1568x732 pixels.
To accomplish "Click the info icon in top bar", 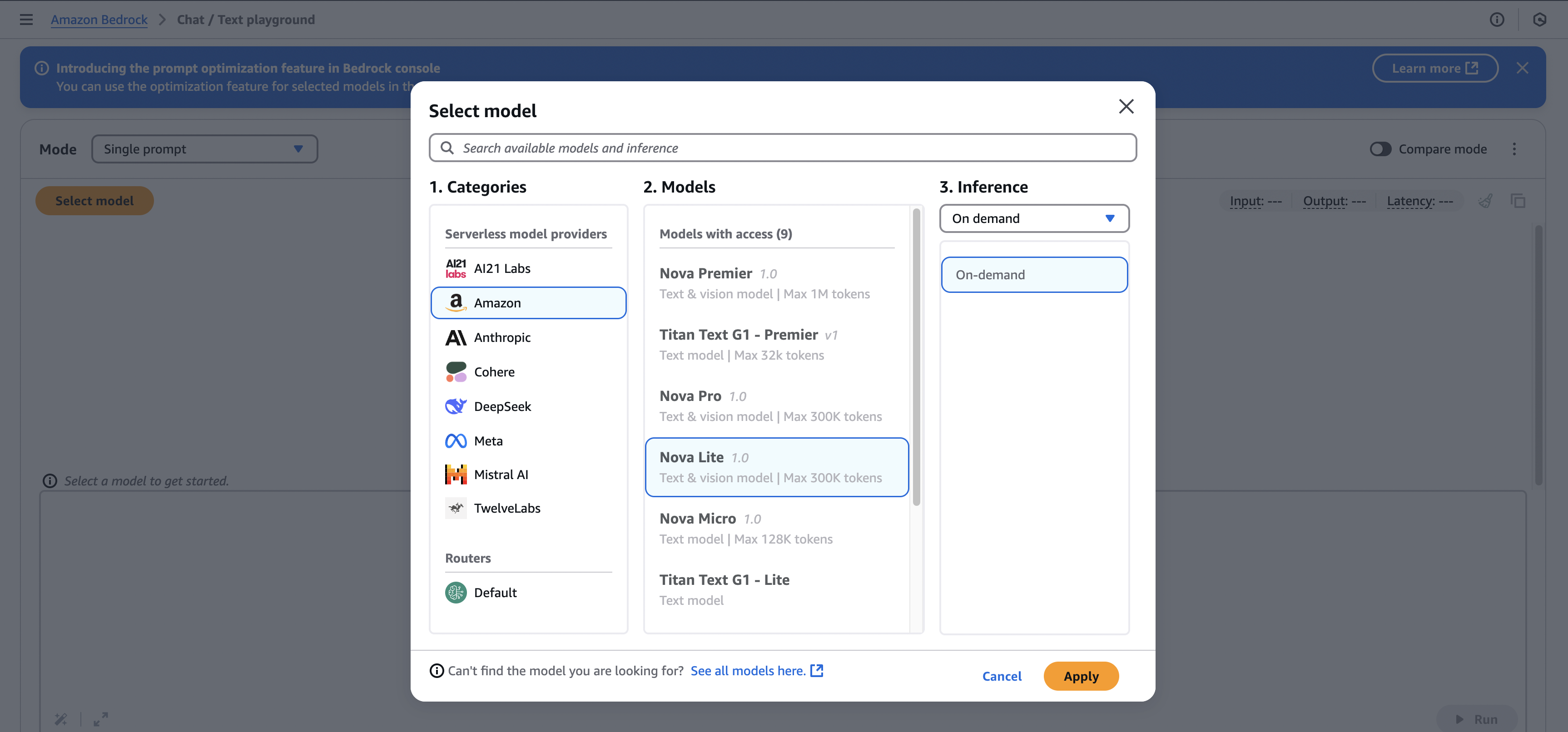I will coord(1497,20).
